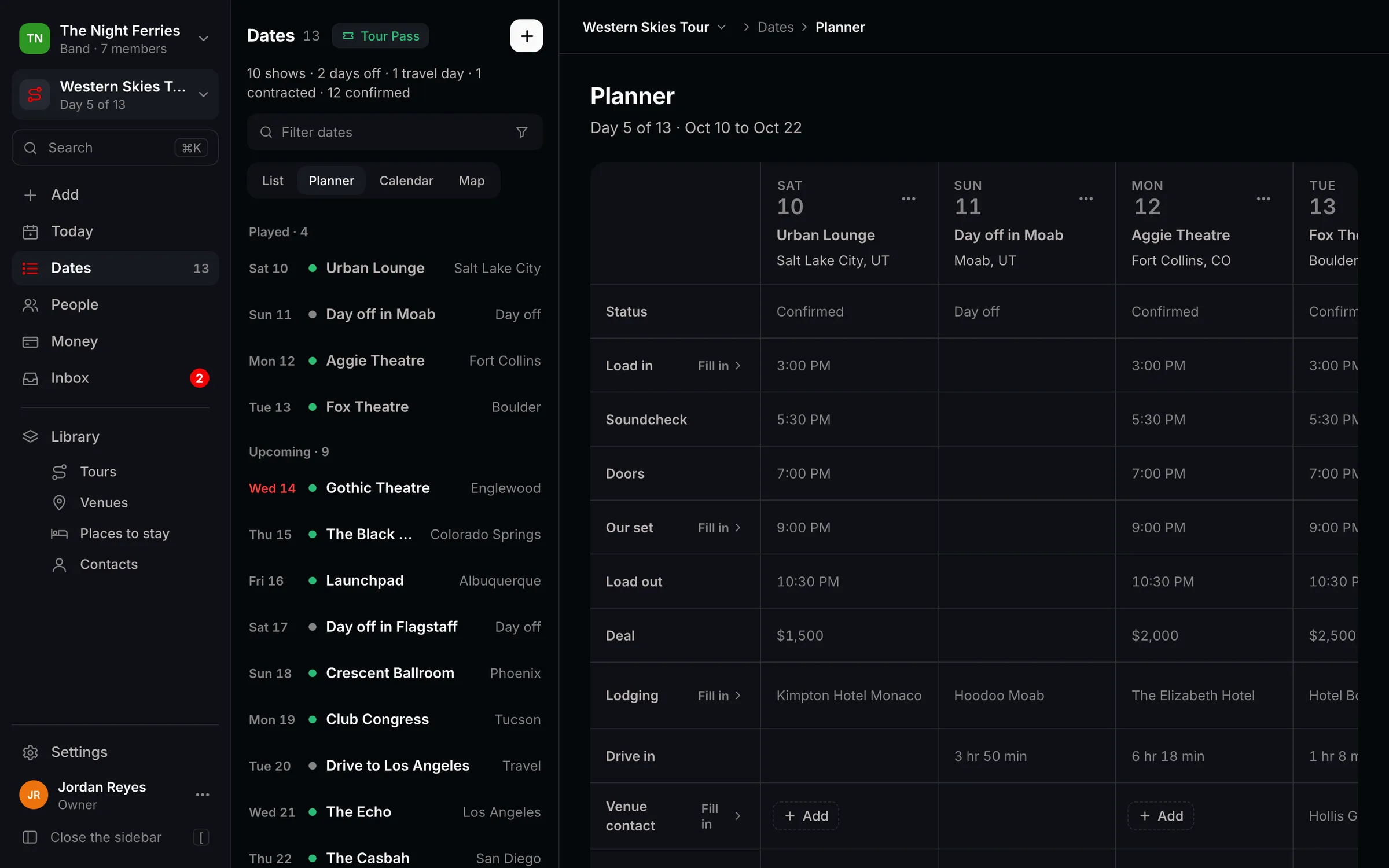Expand Western Skies tour selector in sidebar

pyautogui.click(x=115, y=94)
